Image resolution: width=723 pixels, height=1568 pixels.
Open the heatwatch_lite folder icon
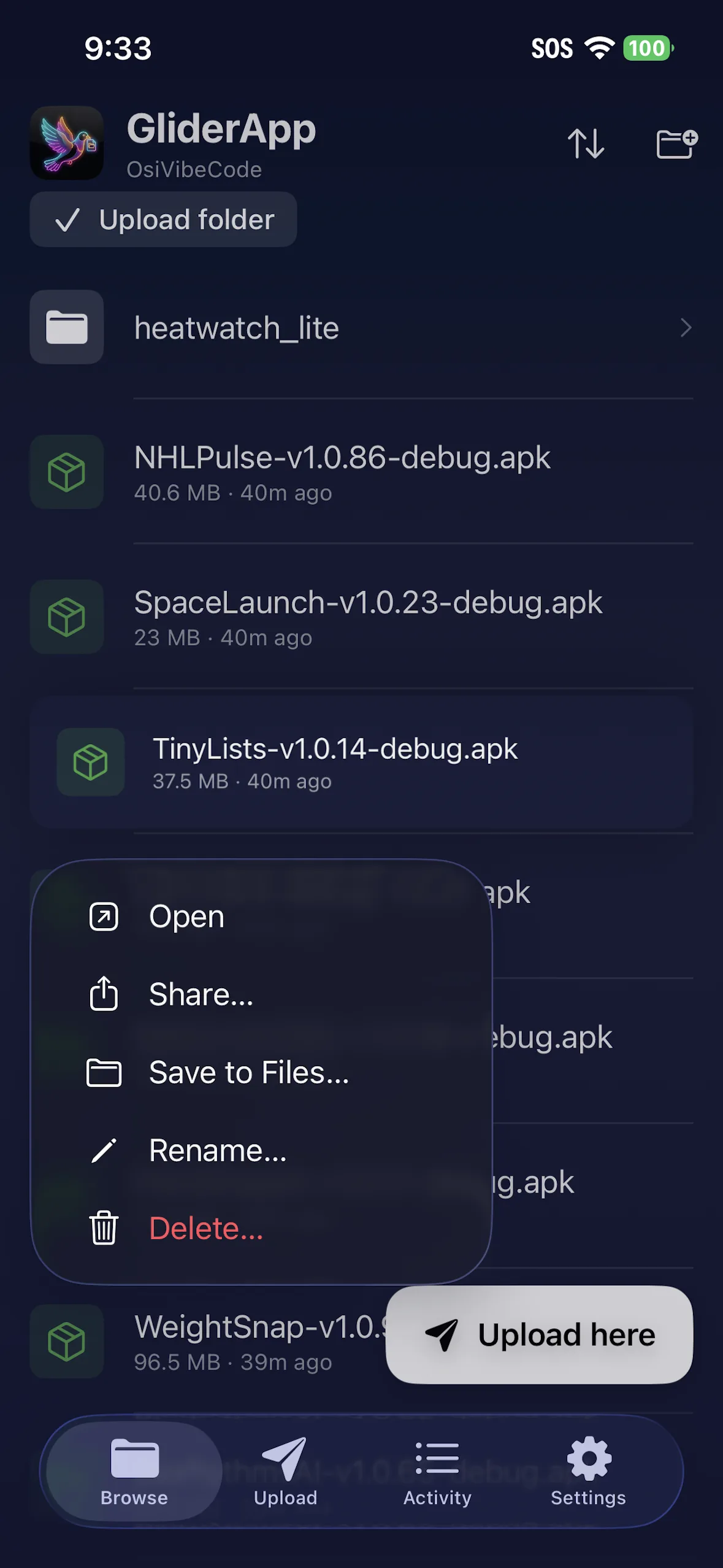pos(67,327)
